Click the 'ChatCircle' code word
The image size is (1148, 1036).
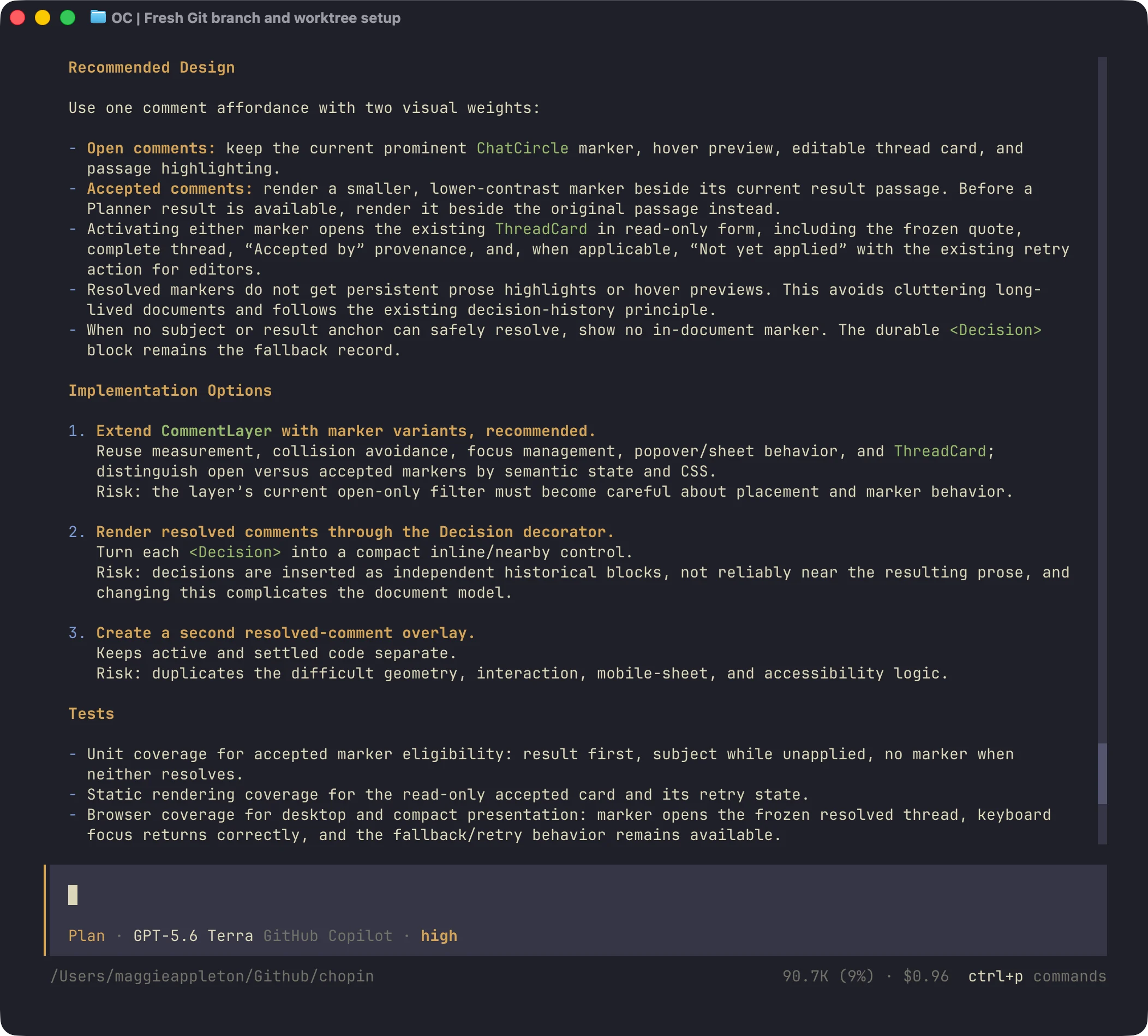pos(522,148)
